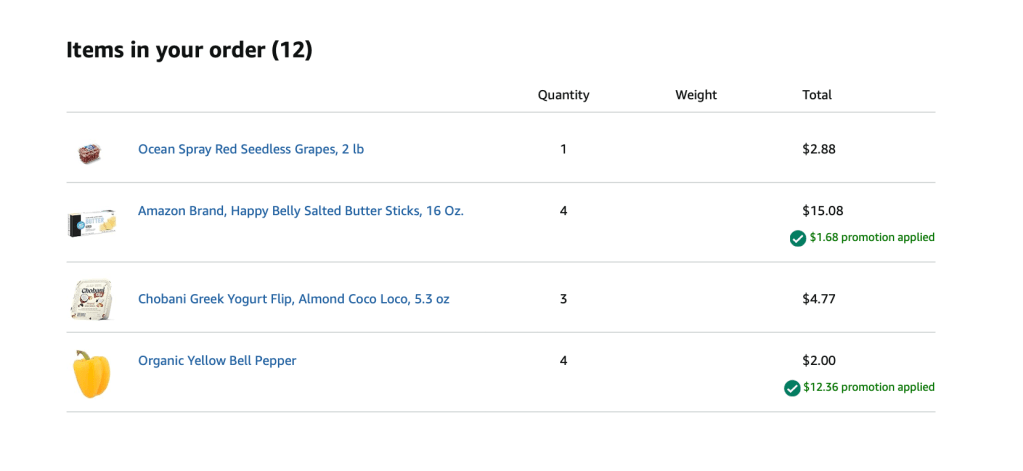Click the Total column header
The height and width of the screenshot is (471, 1023).
[x=817, y=95]
